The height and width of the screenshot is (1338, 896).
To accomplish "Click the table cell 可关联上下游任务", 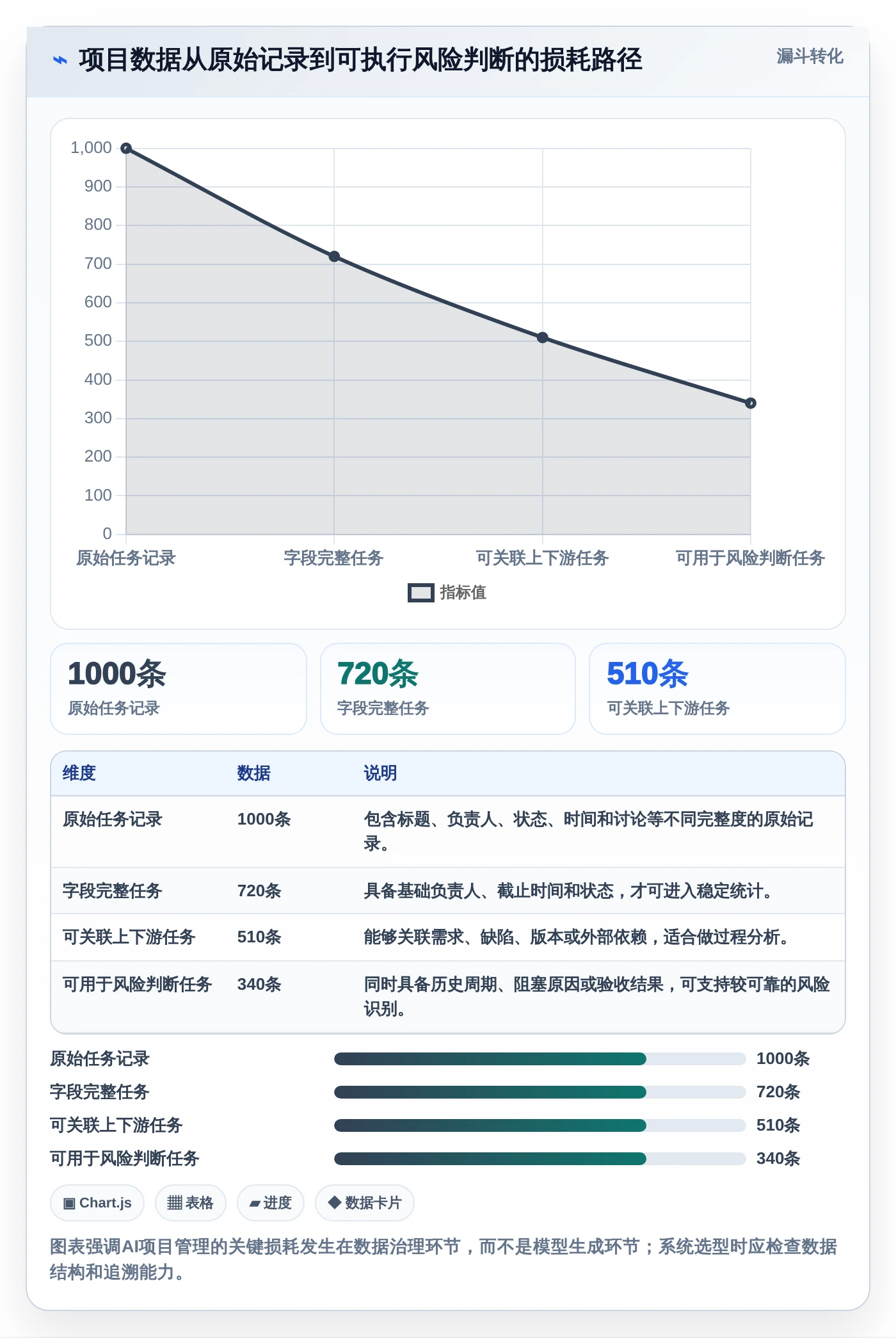I will pos(129,937).
